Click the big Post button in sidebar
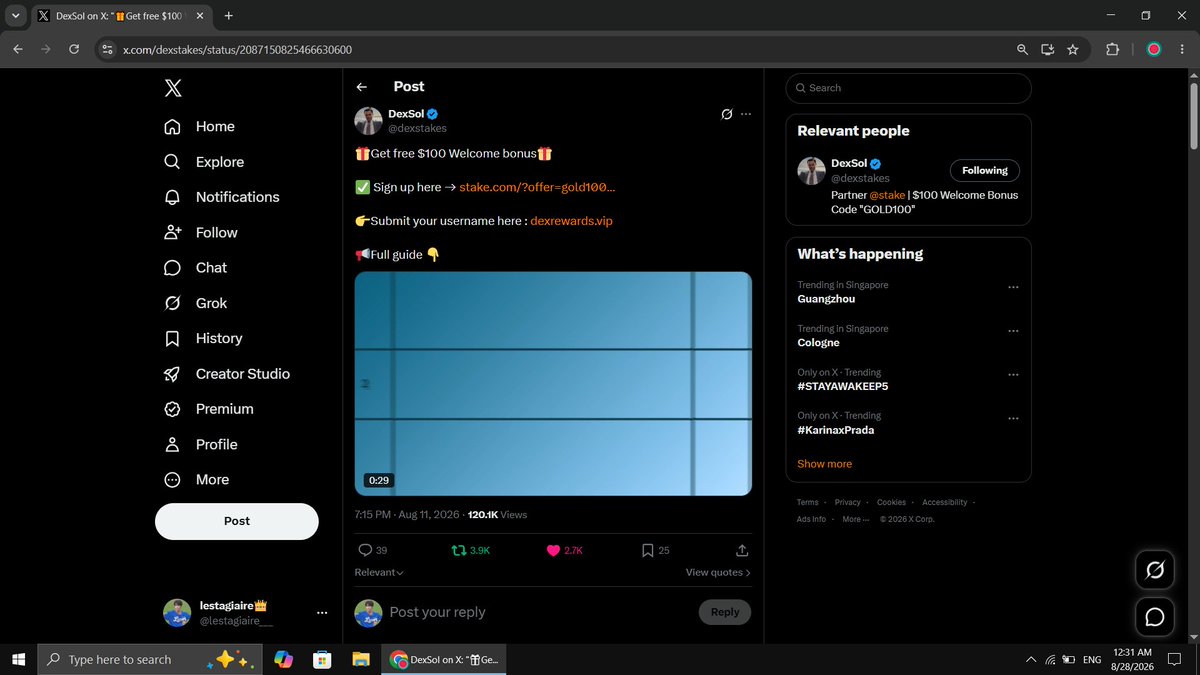Viewport: 1200px width, 675px height. 237,521
